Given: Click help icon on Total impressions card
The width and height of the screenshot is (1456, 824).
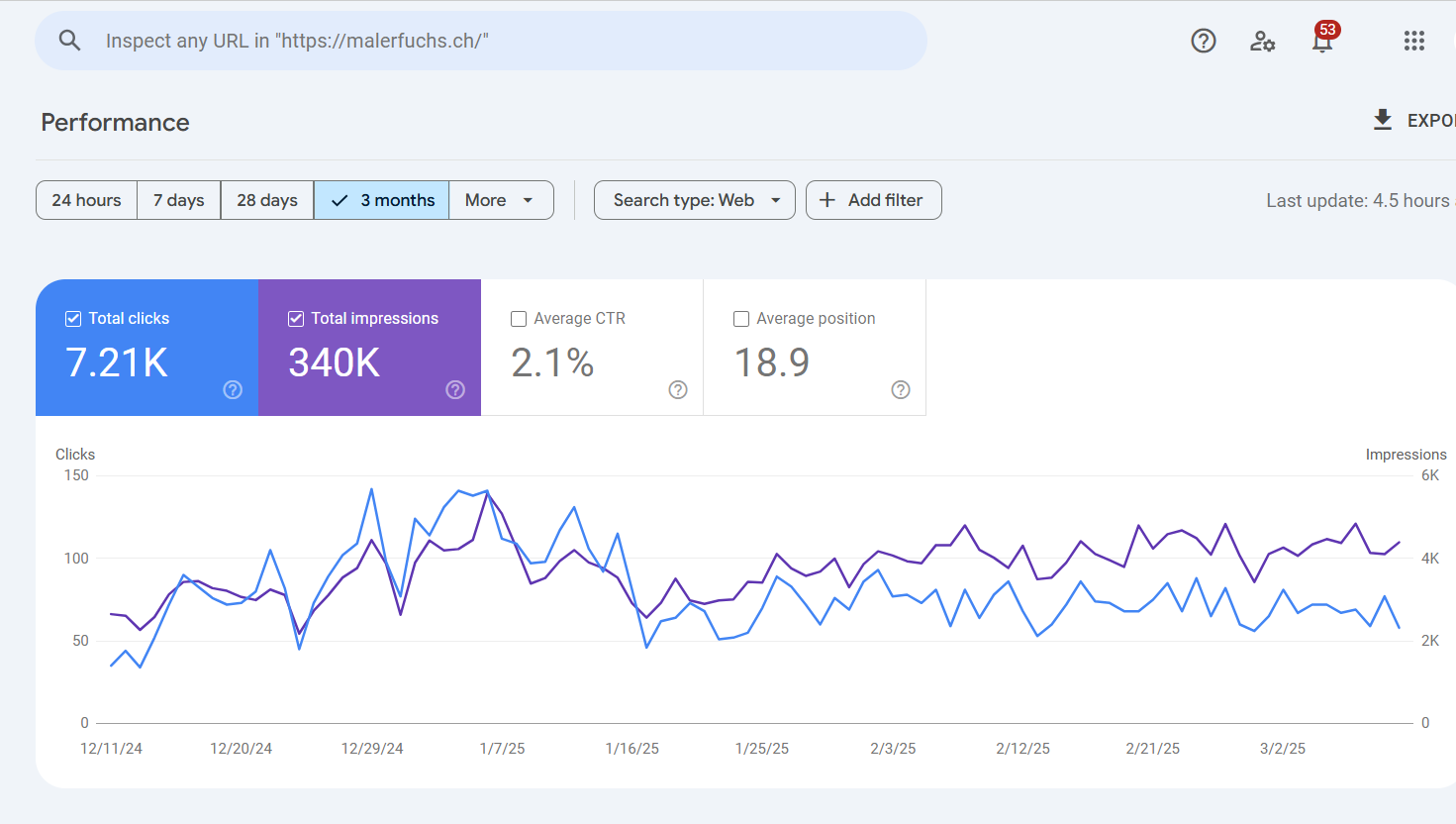Looking at the screenshot, I should 455,389.
